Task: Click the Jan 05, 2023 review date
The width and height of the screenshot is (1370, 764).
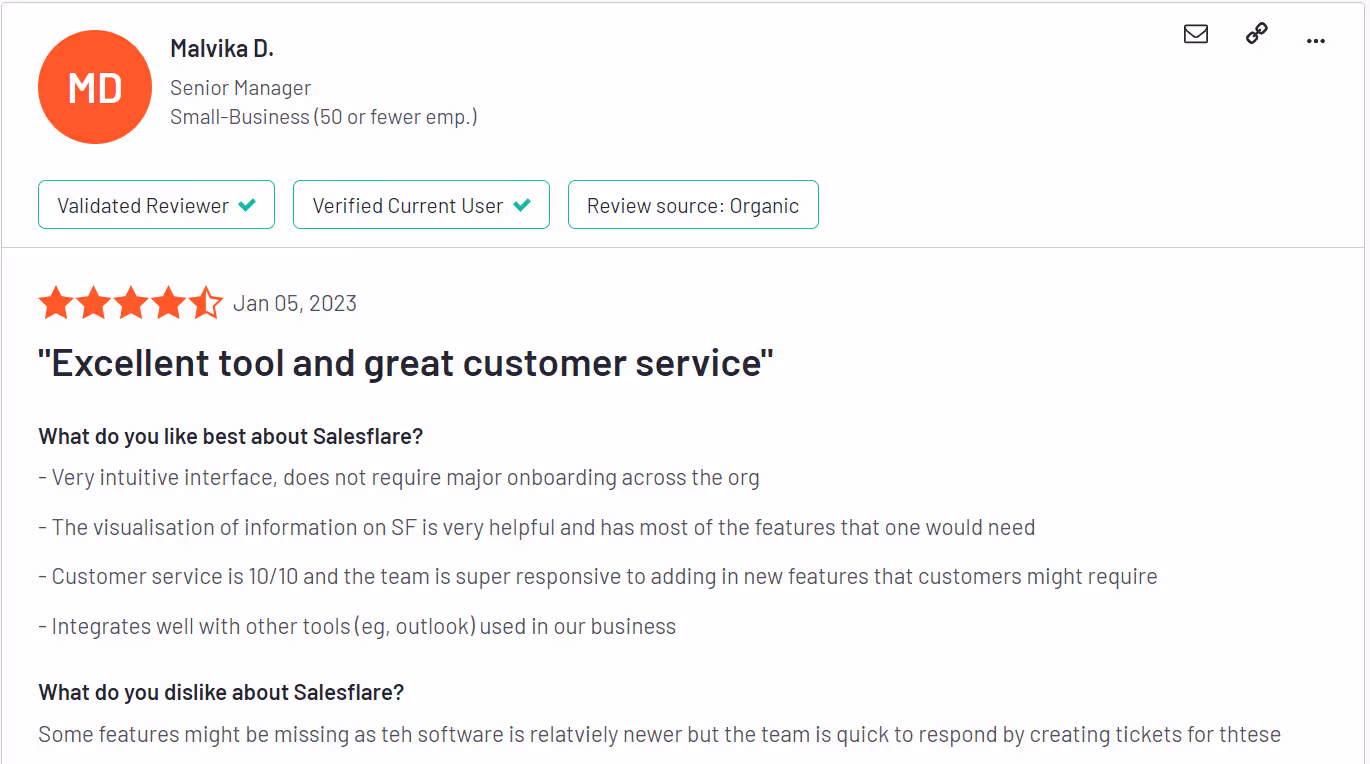Action: coord(295,303)
